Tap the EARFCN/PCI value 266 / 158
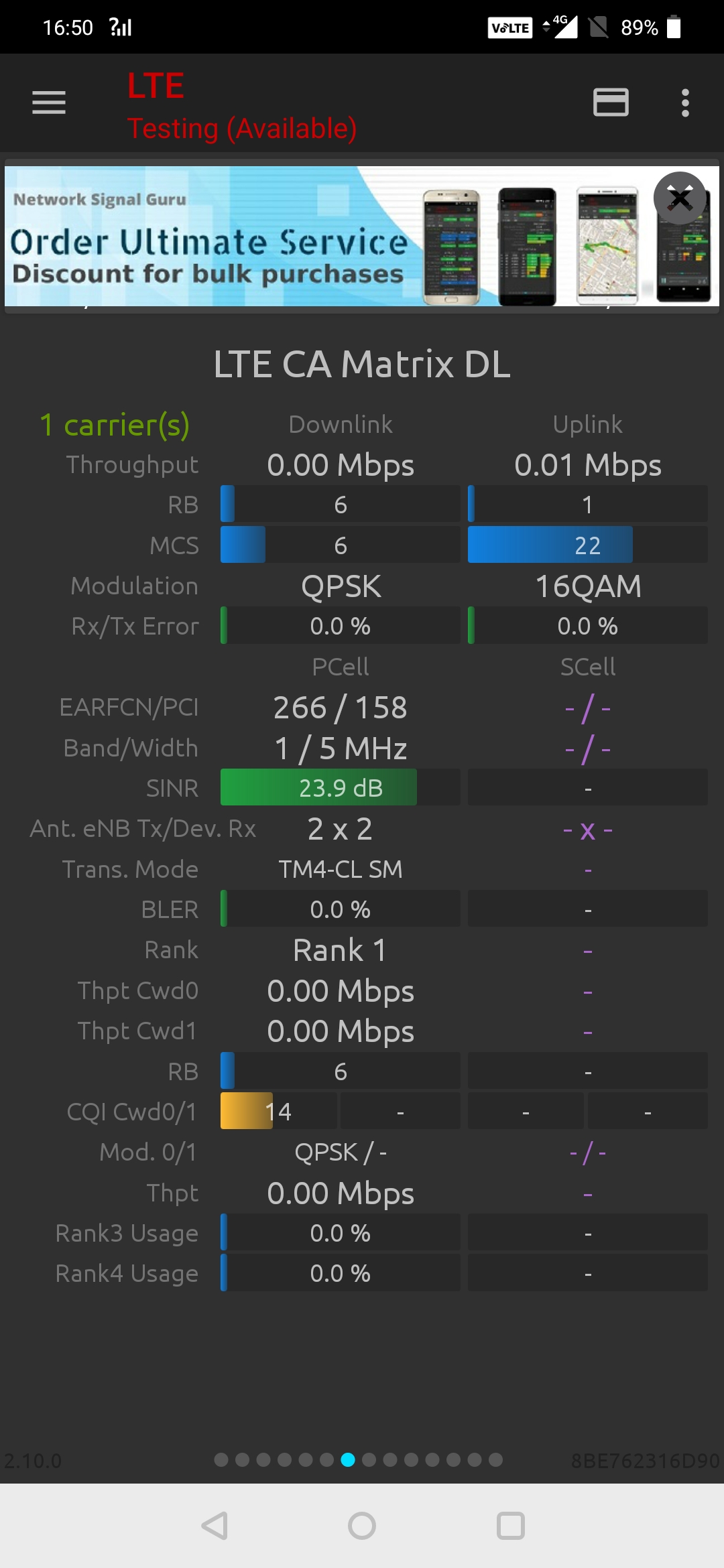This screenshot has width=724, height=1568. click(x=340, y=708)
